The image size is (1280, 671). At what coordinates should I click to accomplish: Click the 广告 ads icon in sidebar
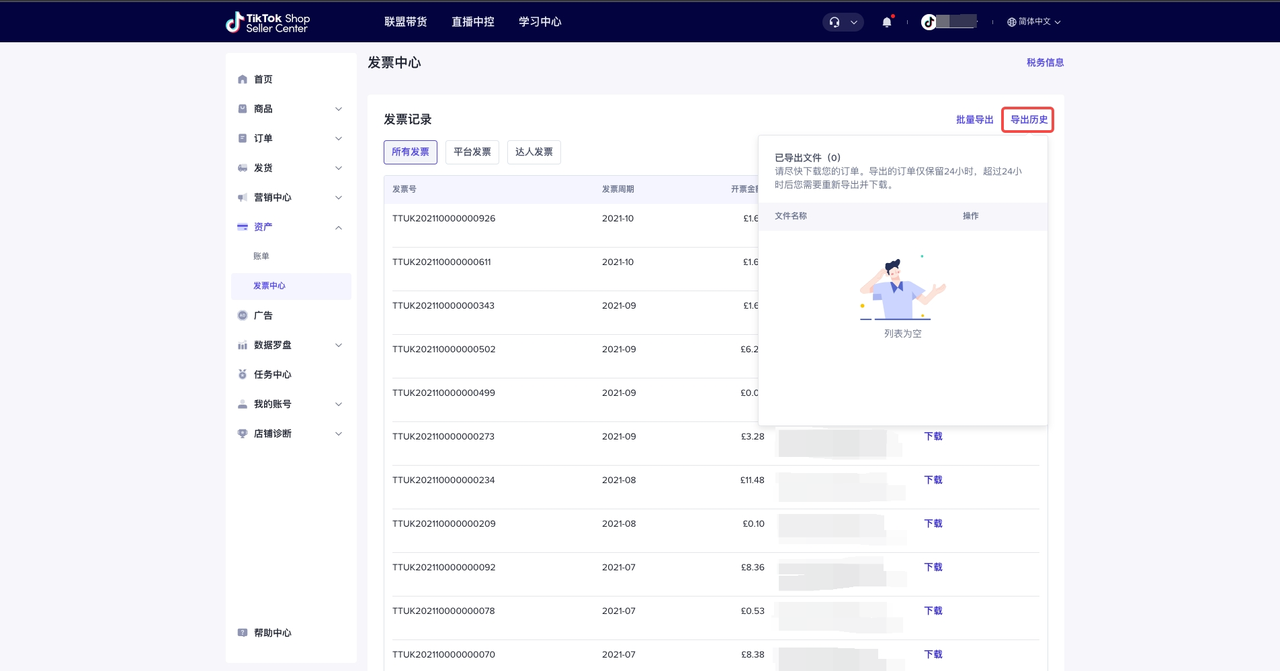(242, 315)
